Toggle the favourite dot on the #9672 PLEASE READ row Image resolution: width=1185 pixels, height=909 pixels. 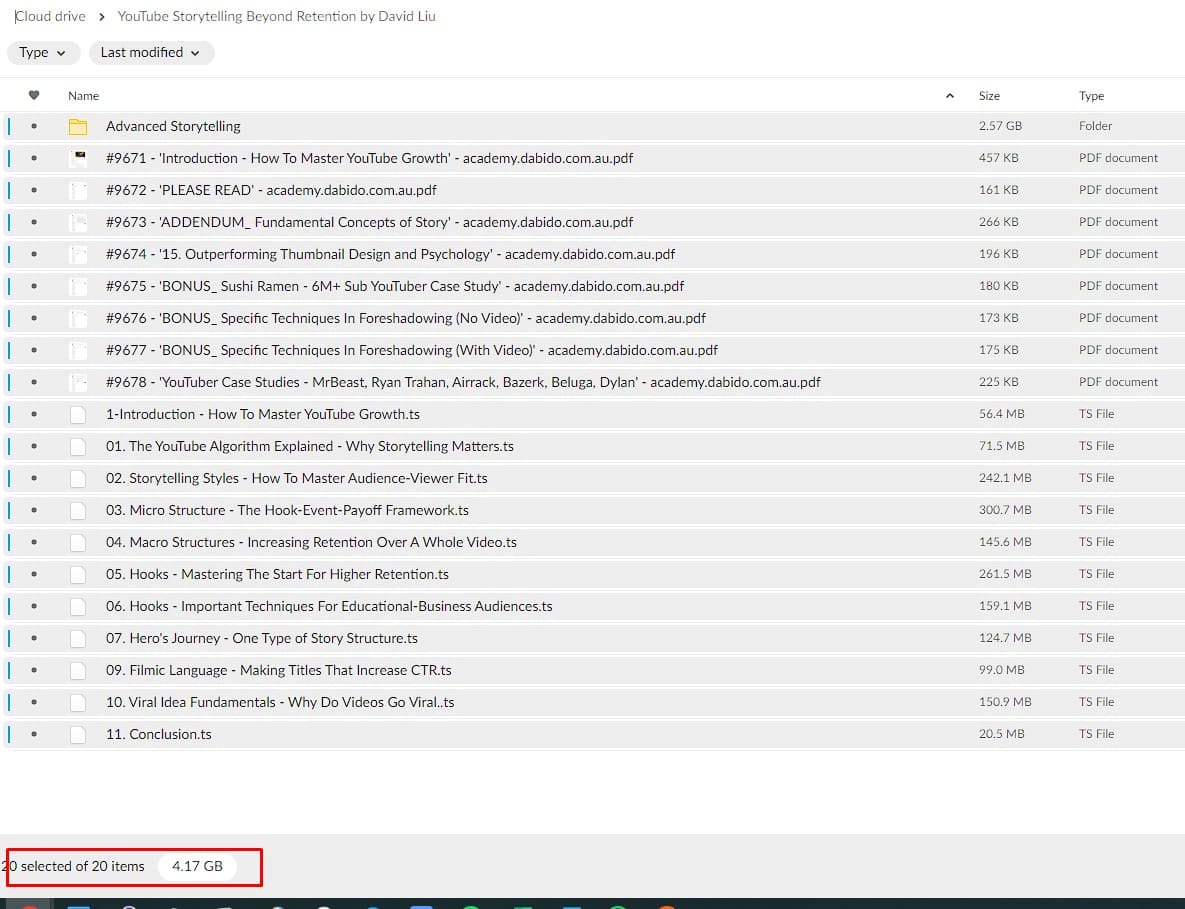coord(34,190)
